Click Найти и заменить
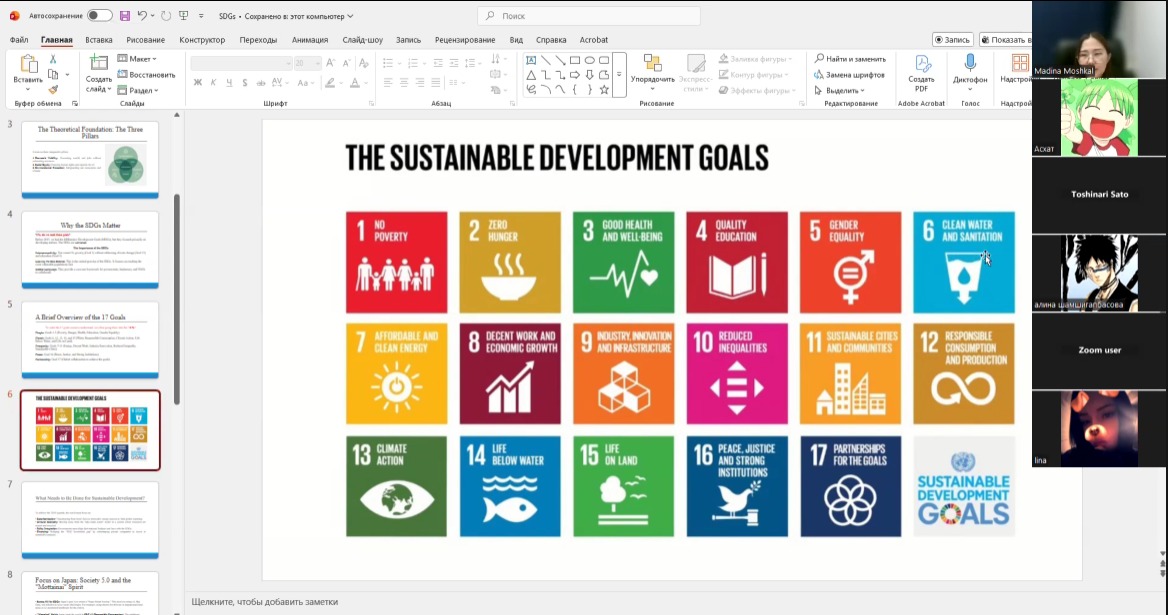The width and height of the screenshot is (1168, 615). pos(850,59)
